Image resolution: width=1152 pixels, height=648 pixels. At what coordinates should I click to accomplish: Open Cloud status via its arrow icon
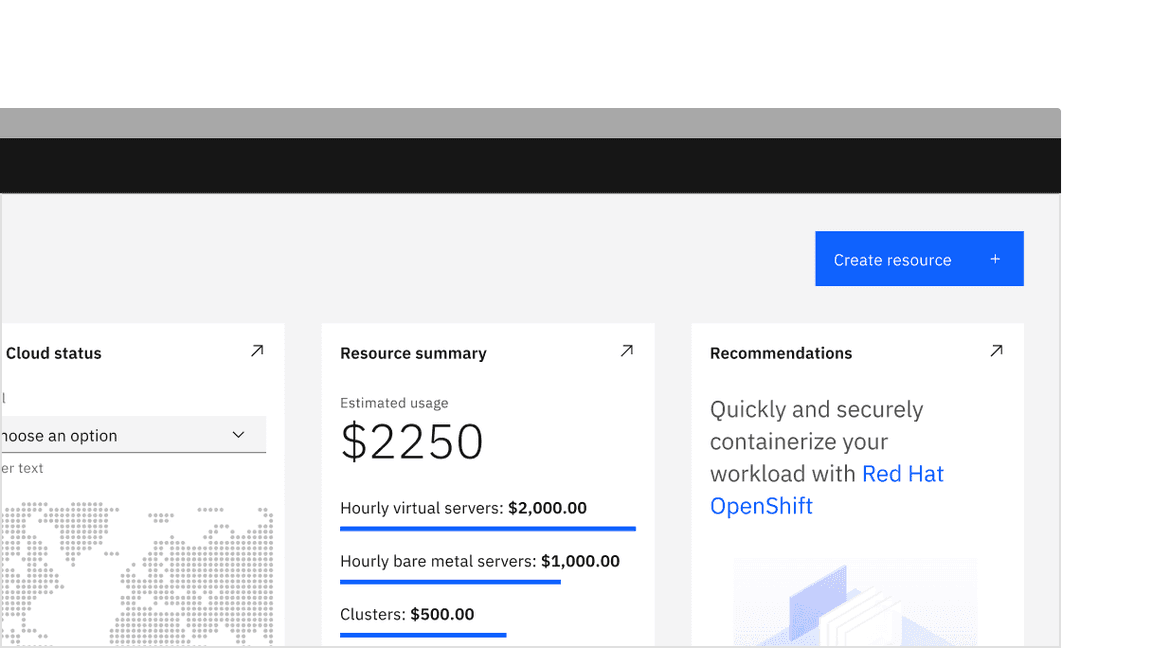coord(257,351)
